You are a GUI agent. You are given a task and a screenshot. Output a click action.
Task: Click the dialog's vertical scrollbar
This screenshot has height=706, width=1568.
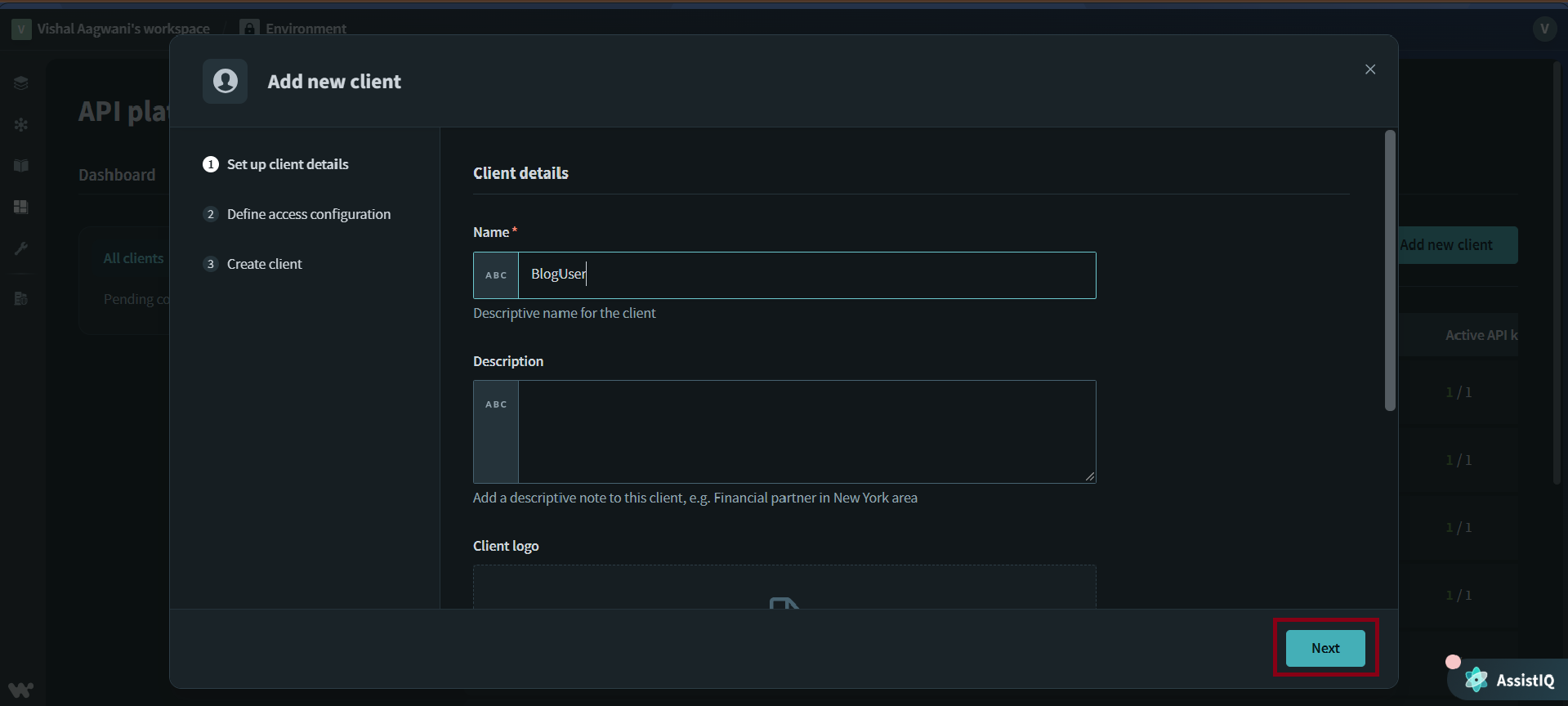pyautogui.click(x=1390, y=270)
